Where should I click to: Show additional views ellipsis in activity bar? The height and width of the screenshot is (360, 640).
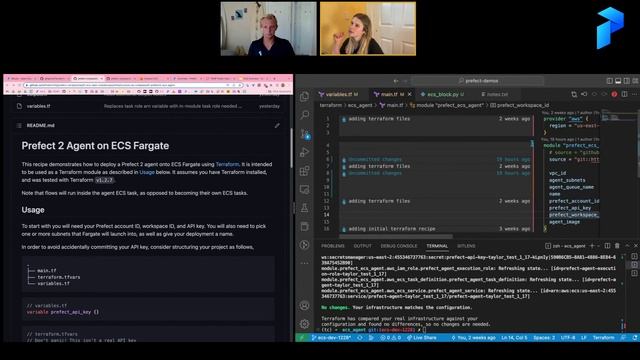304,263
